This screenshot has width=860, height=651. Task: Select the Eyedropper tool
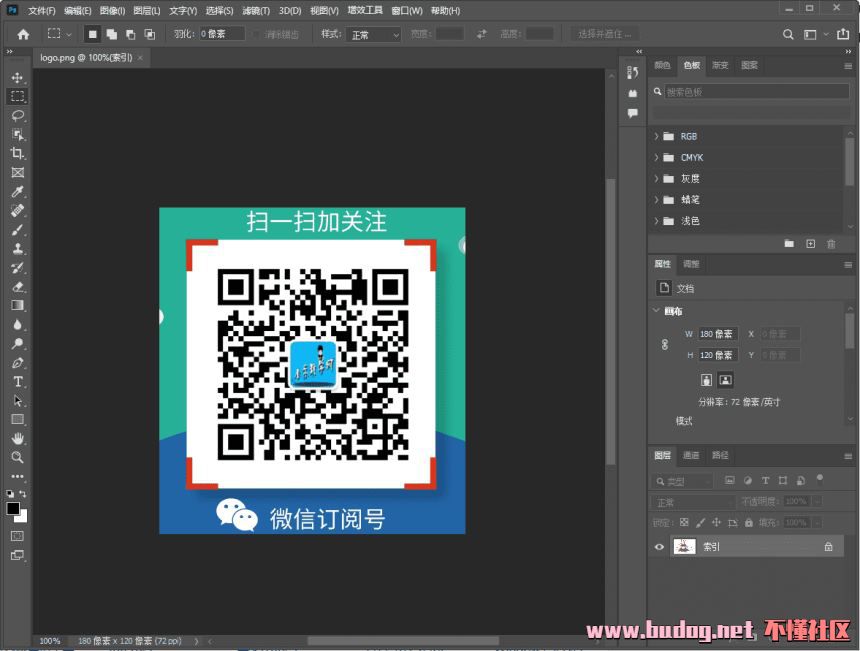pos(18,191)
